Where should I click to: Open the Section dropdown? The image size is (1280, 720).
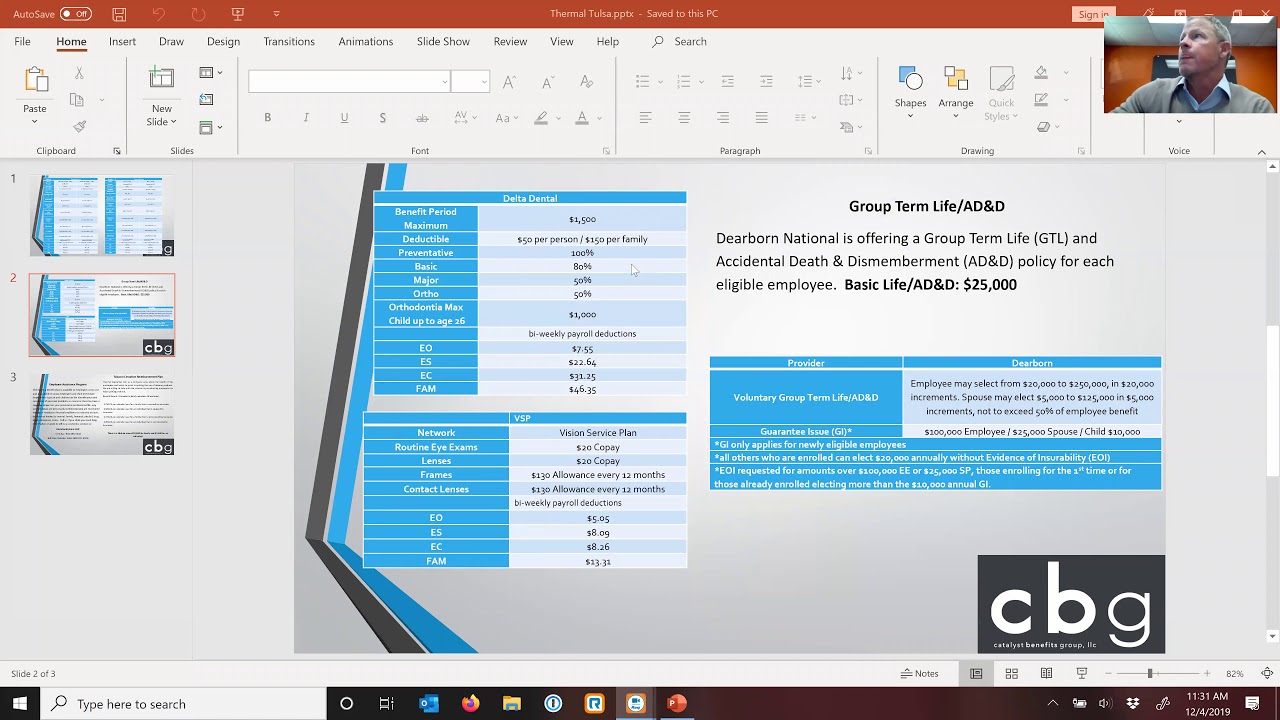210,127
